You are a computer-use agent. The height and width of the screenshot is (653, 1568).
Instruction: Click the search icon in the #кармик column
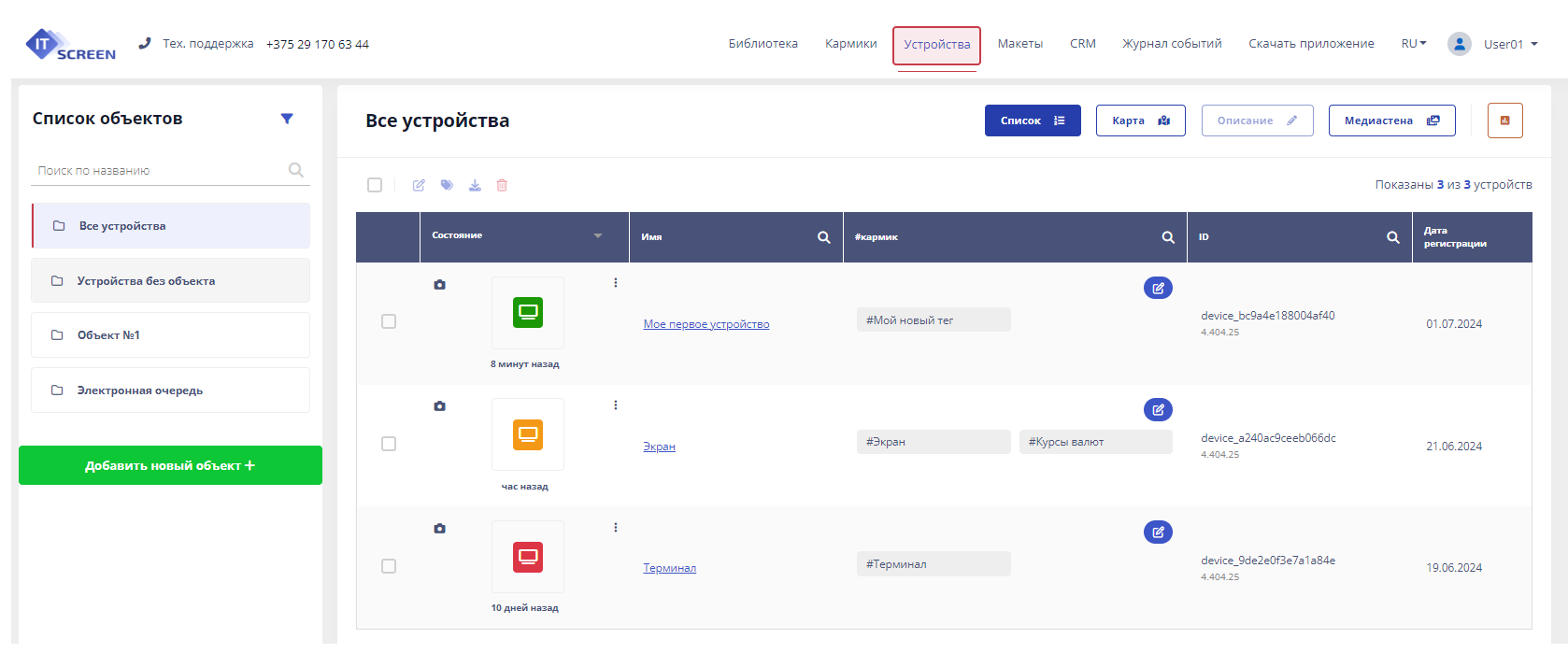[x=1168, y=237]
